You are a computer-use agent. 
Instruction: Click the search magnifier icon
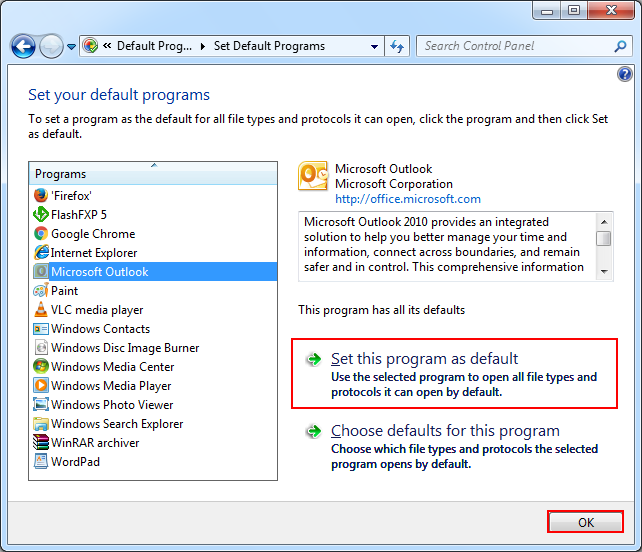tap(620, 46)
